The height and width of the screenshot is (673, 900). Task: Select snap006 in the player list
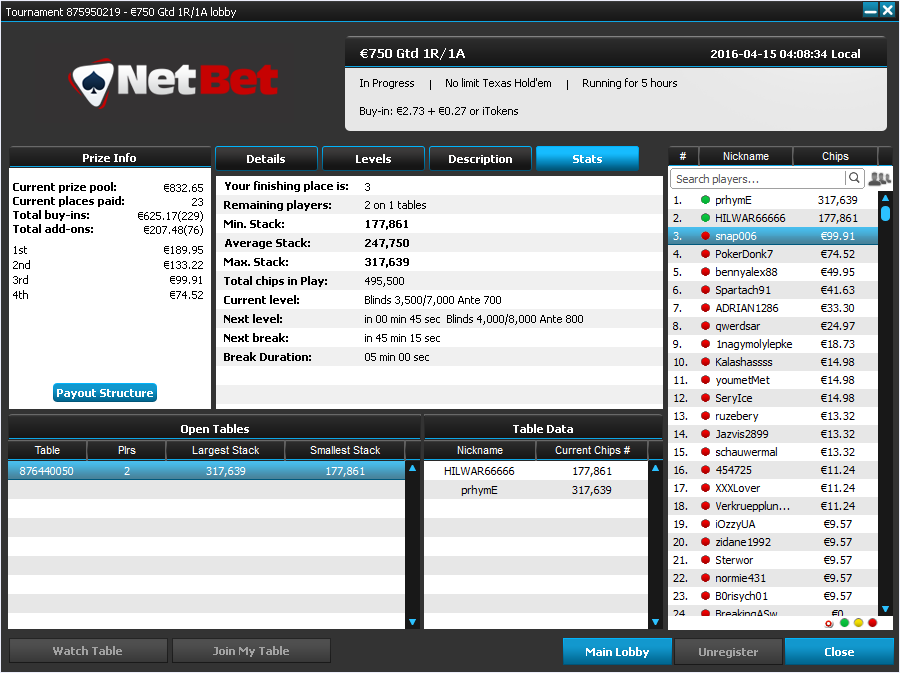pos(773,236)
